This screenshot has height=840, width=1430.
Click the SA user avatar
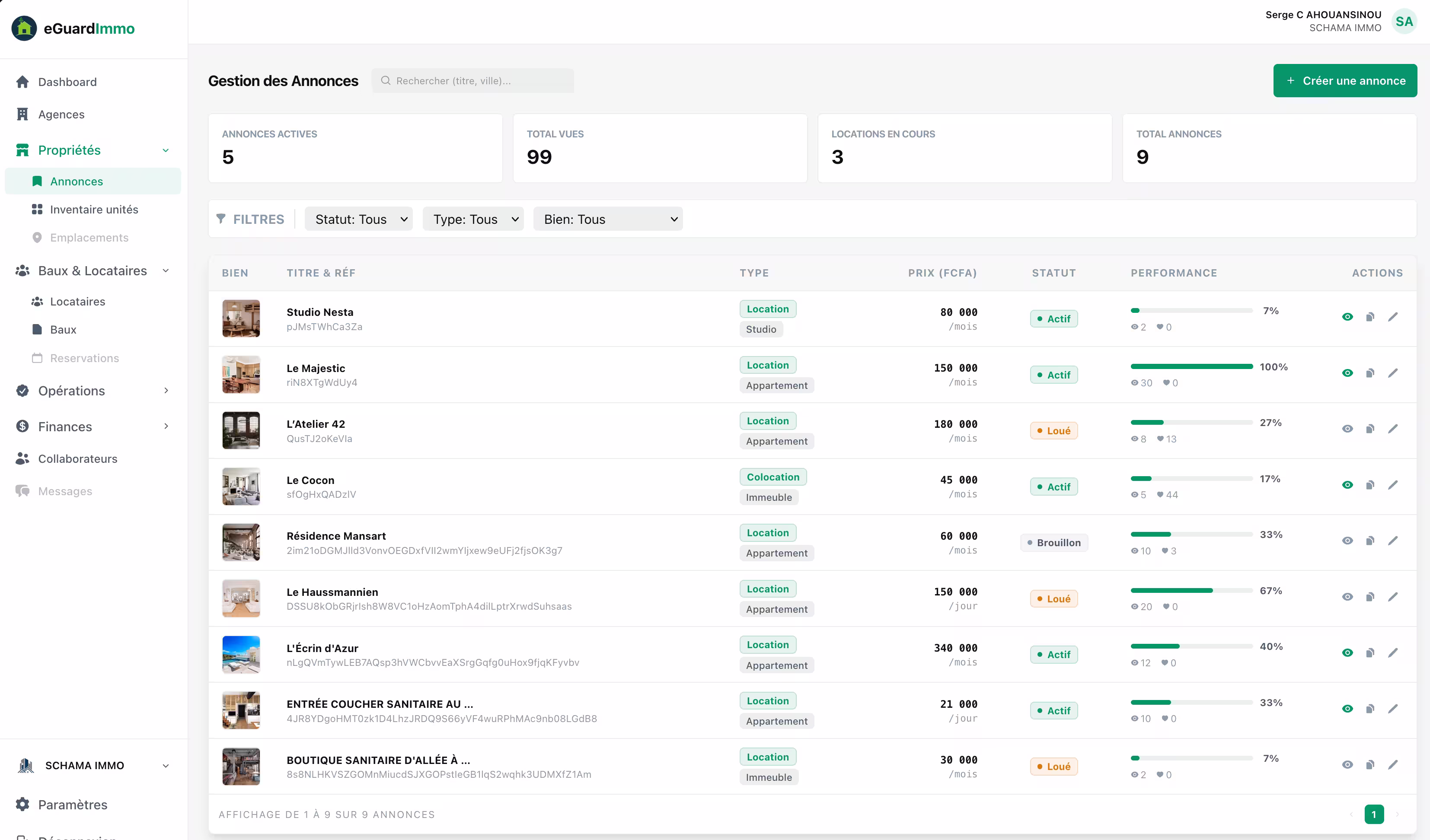tap(1404, 22)
